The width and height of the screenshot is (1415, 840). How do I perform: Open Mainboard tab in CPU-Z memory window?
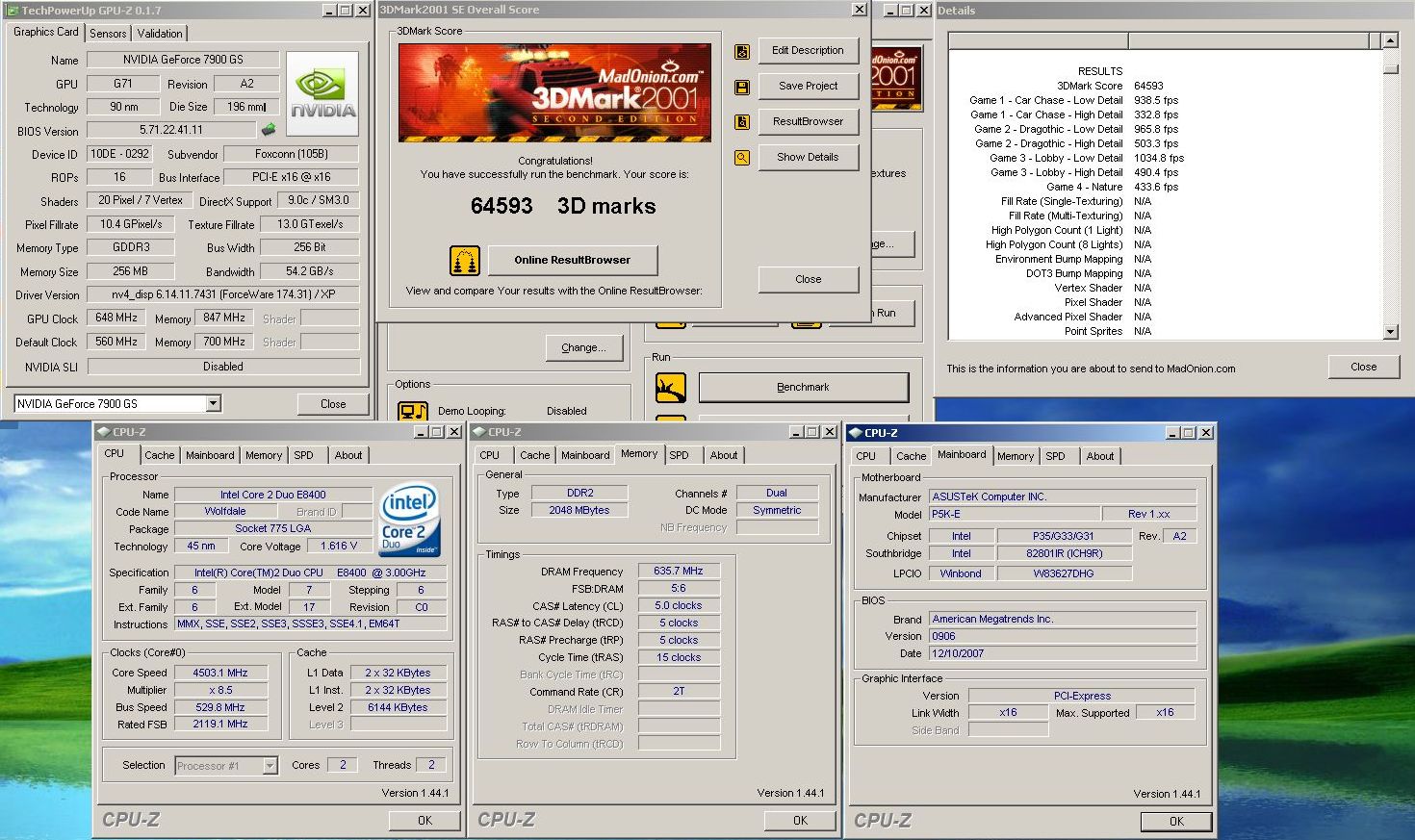coord(585,456)
